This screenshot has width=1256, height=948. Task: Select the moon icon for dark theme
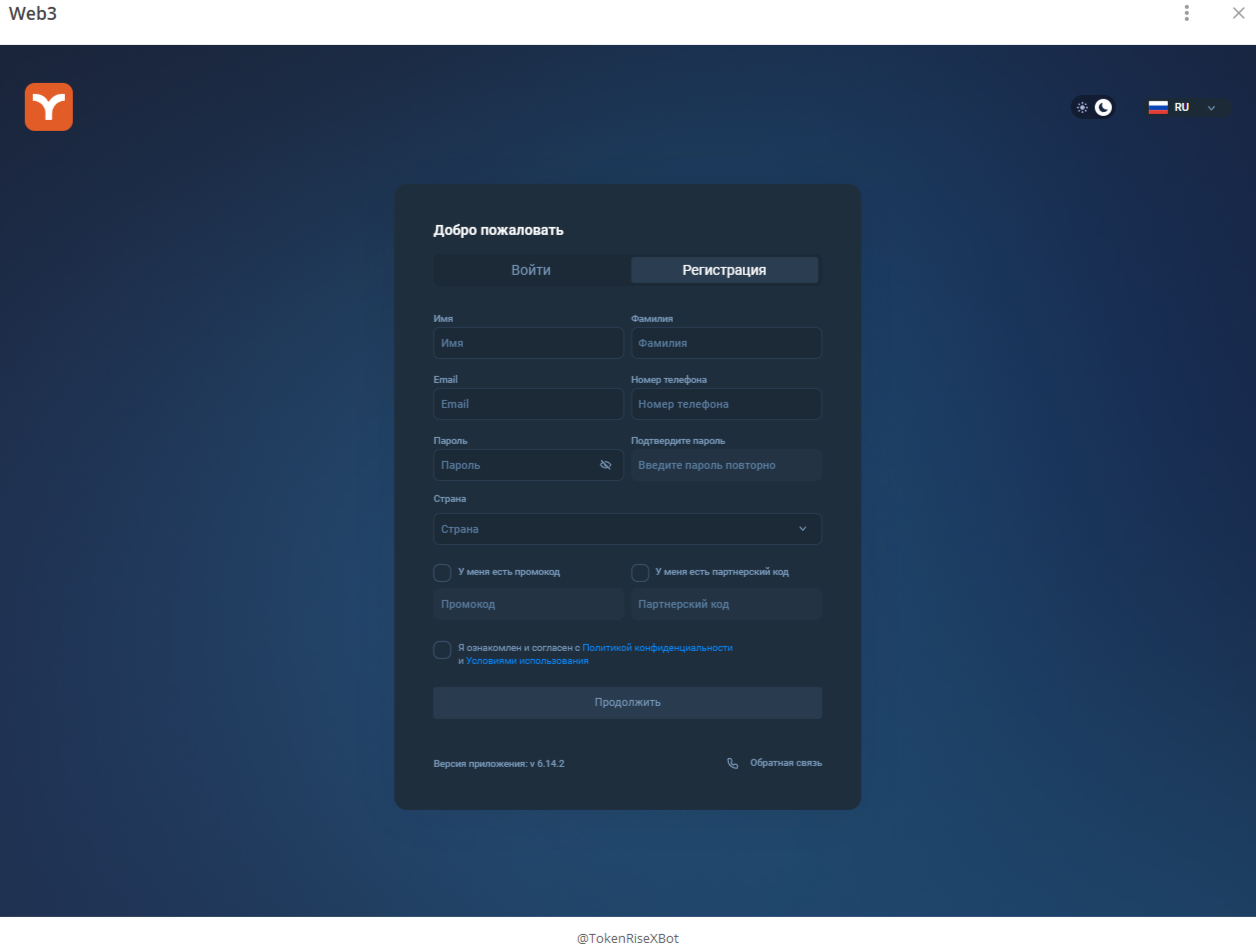[1102, 107]
